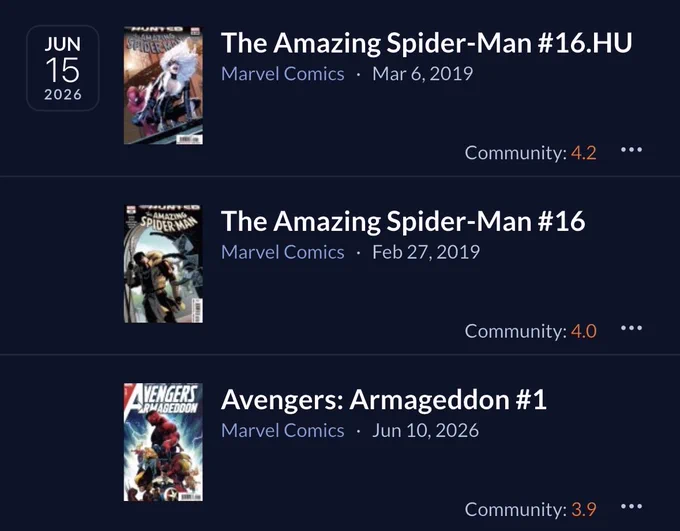680x531 pixels.
Task: Click the Jun 15 2026 date badge
Action: click(63, 68)
